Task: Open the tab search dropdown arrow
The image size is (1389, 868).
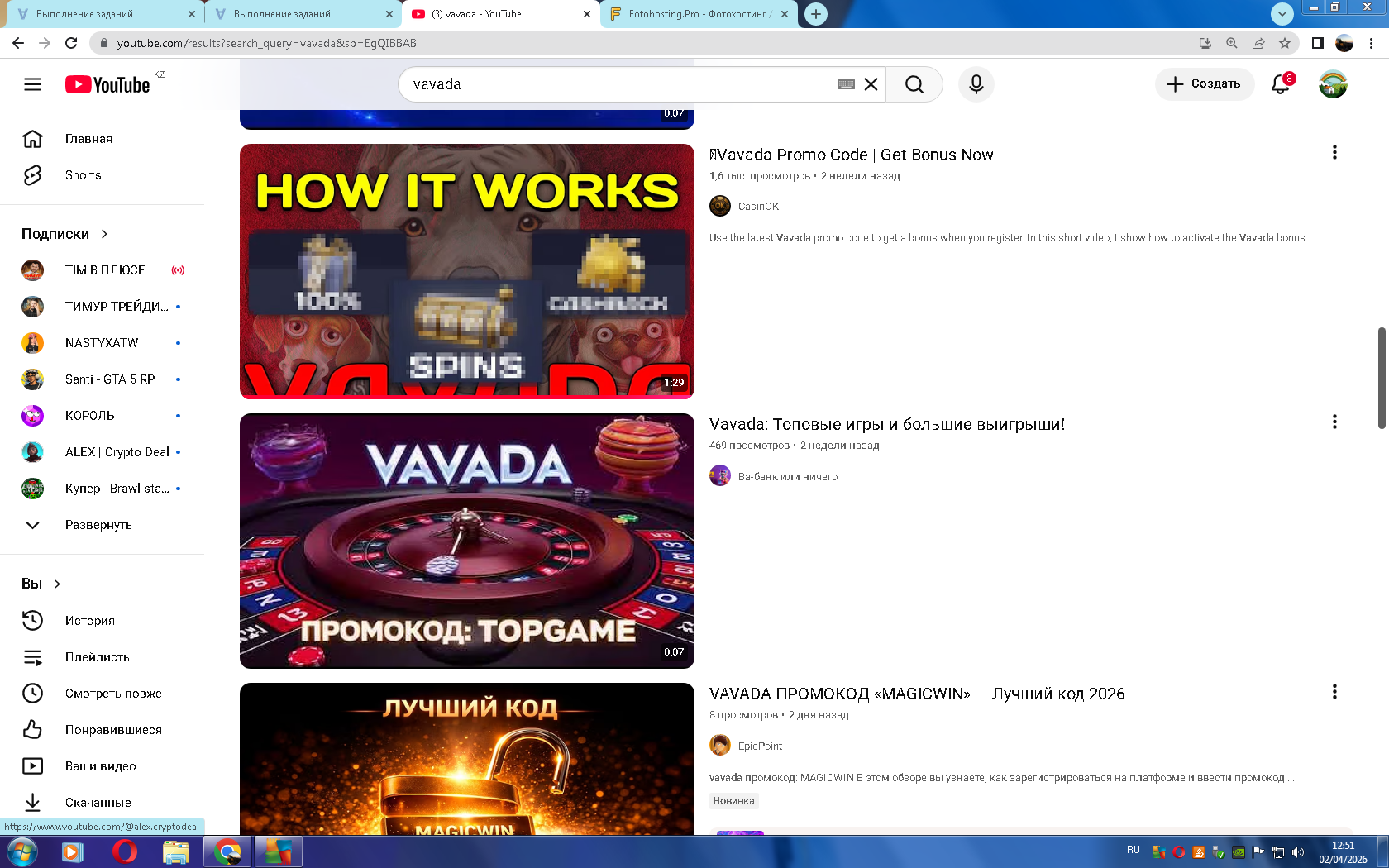Action: 1282,13
